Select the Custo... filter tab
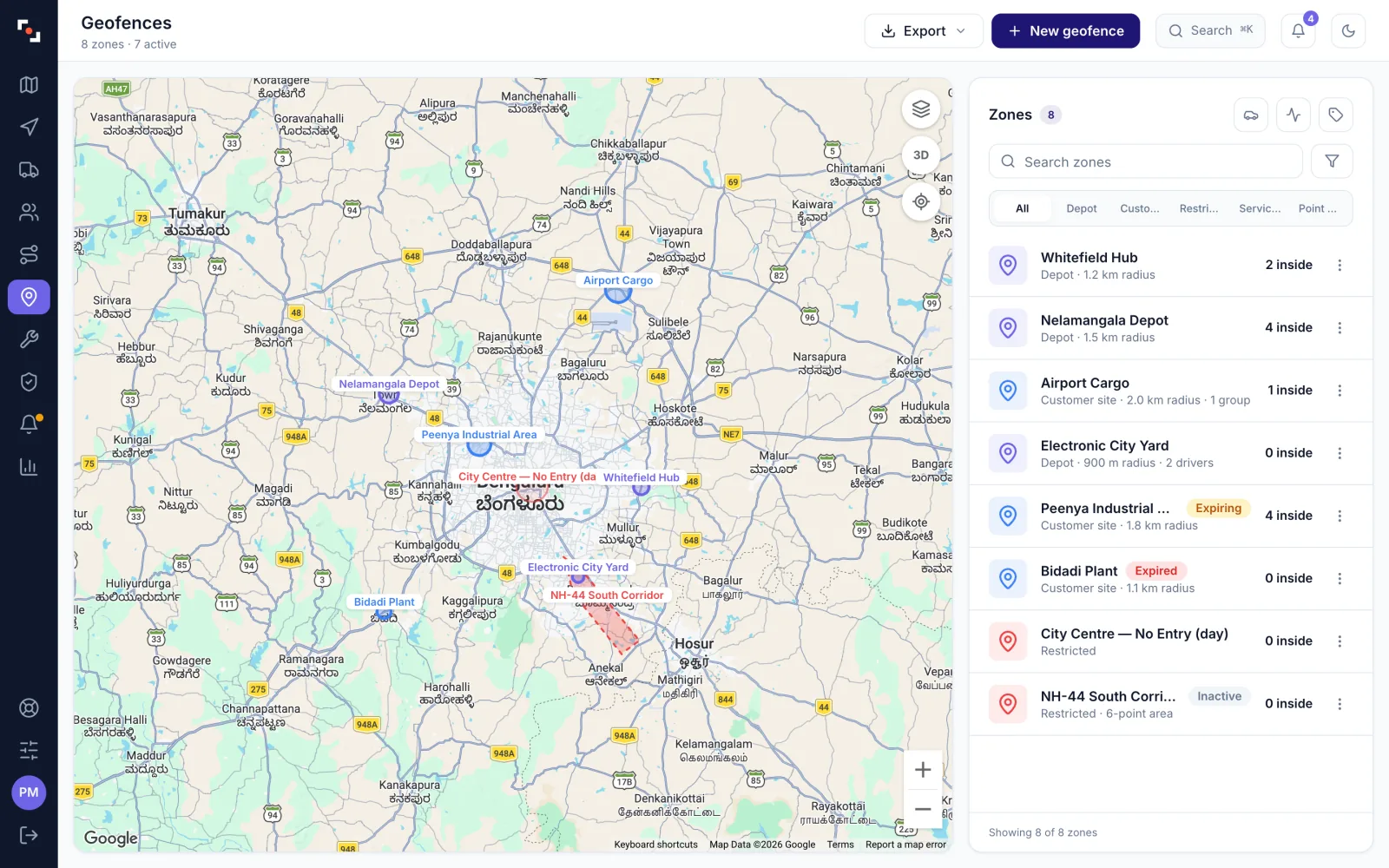 coord(1140,208)
